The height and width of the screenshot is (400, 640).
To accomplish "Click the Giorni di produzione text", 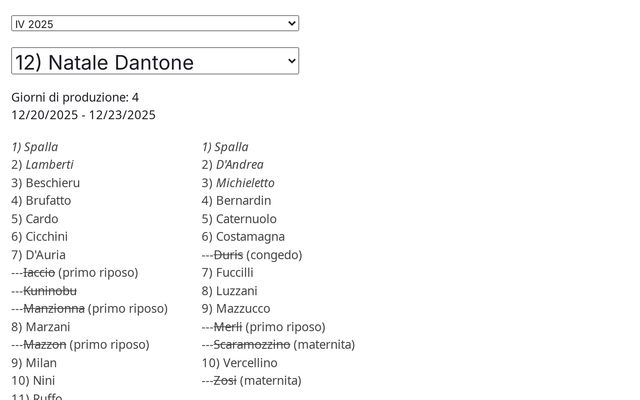I will pos(75,97).
